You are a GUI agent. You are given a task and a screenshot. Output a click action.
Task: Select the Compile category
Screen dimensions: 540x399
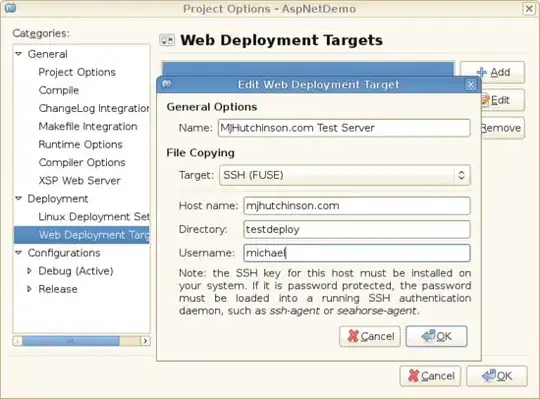pyautogui.click(x=59, y=90)
